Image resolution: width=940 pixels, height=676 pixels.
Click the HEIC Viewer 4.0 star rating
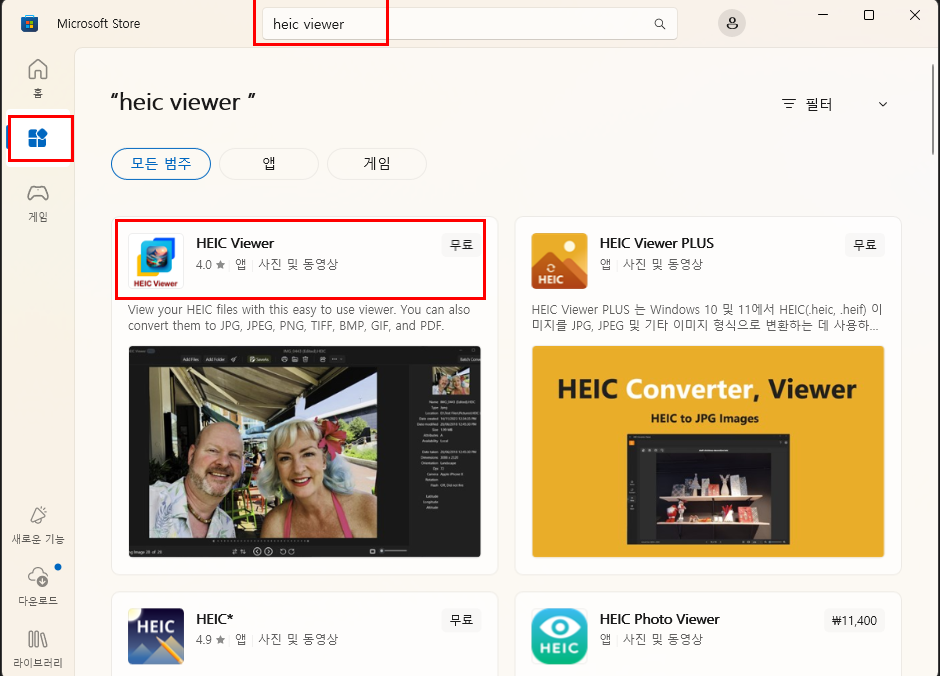coord(210,264)
